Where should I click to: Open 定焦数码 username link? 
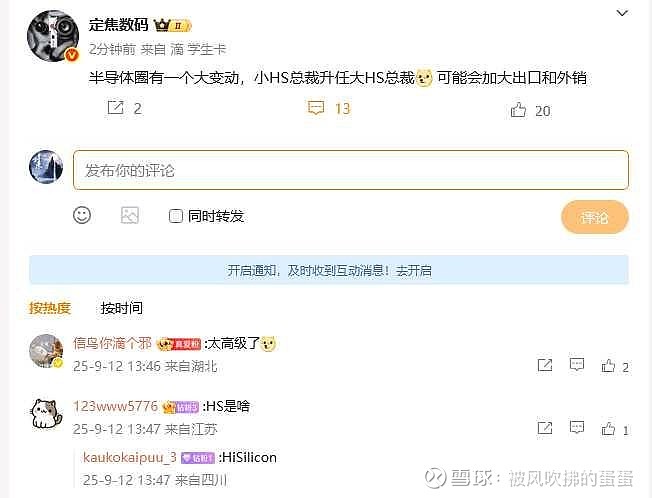point(119,25)
